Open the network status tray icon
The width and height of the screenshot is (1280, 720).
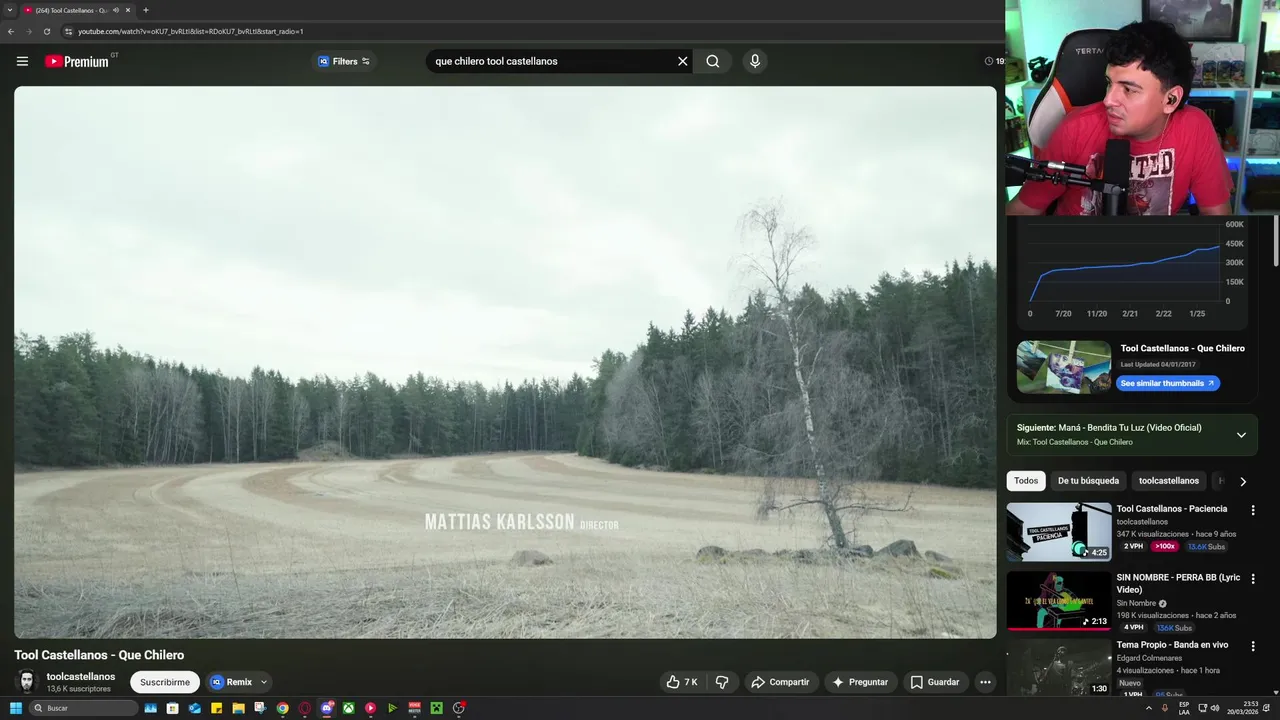[x=1201, y=708]
